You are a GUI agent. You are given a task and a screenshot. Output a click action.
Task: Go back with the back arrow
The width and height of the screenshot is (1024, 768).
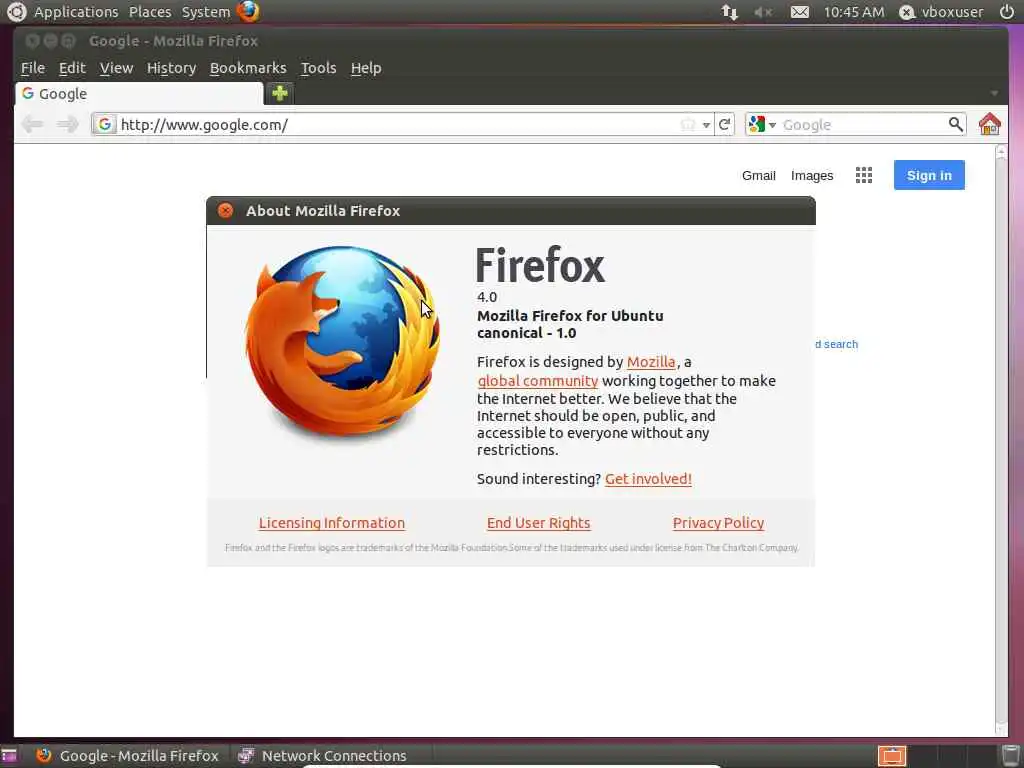[x=32, y=124]
